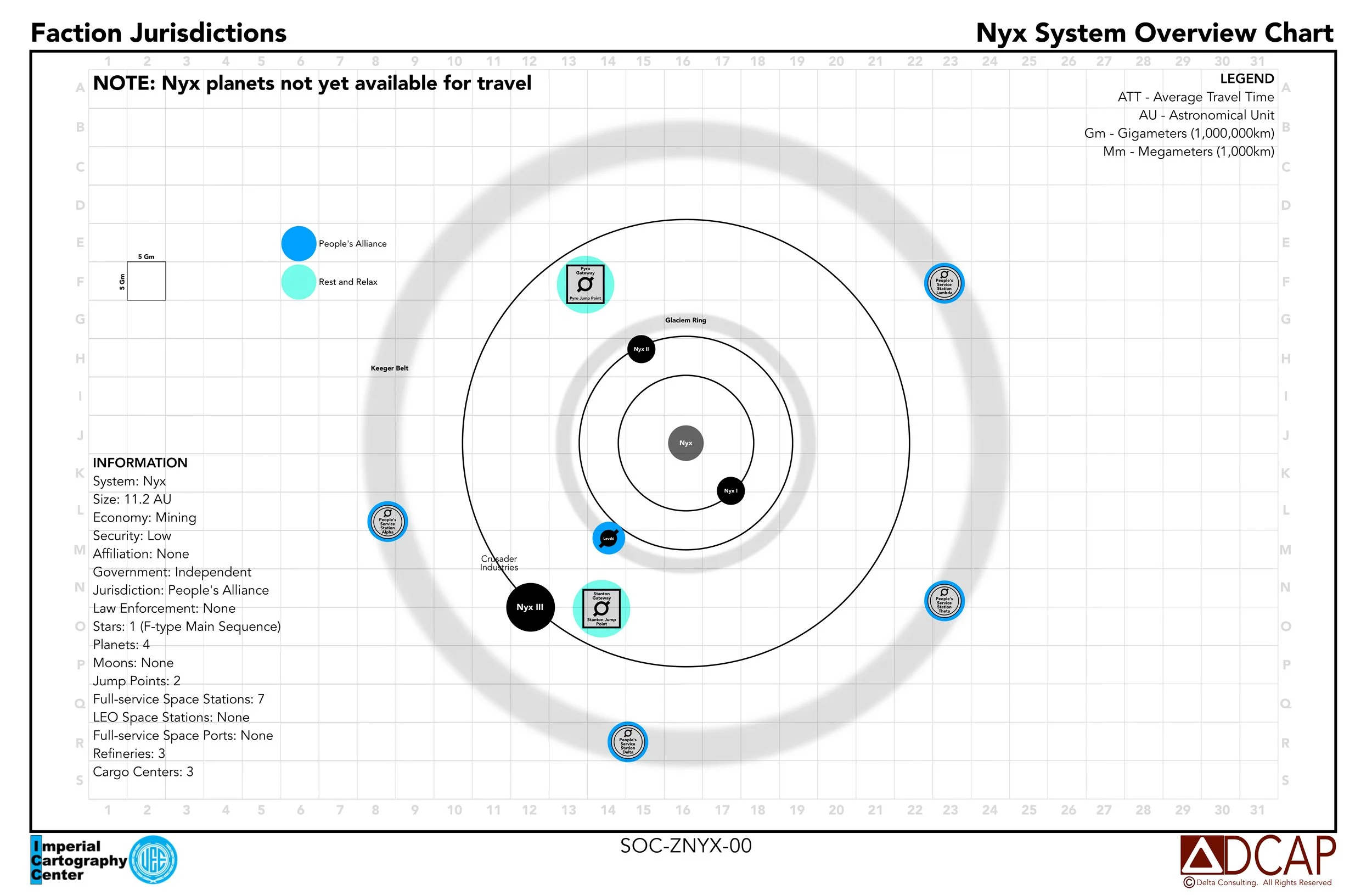Viewport: 1372px width, 895px height.
Task: Click People's Service Station Theta icon
Action: coord(944,601)
